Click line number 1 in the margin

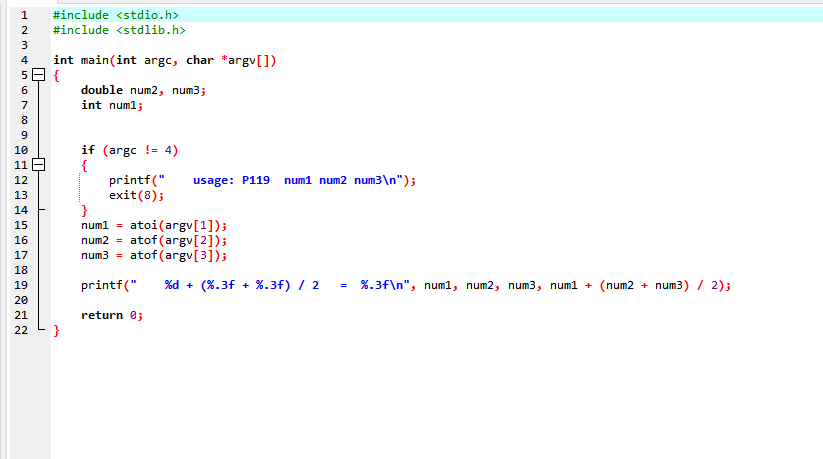(x=24, y=15)
